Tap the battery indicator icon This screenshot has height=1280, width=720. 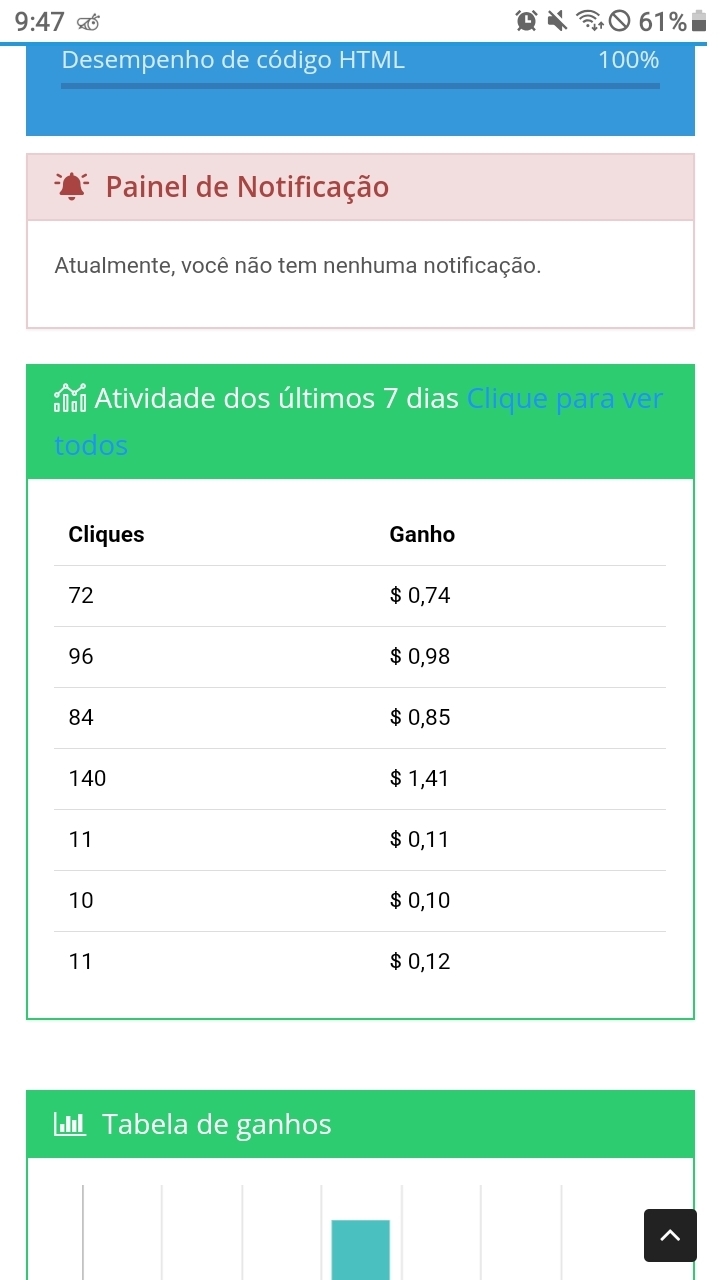[x=698, y=21]
